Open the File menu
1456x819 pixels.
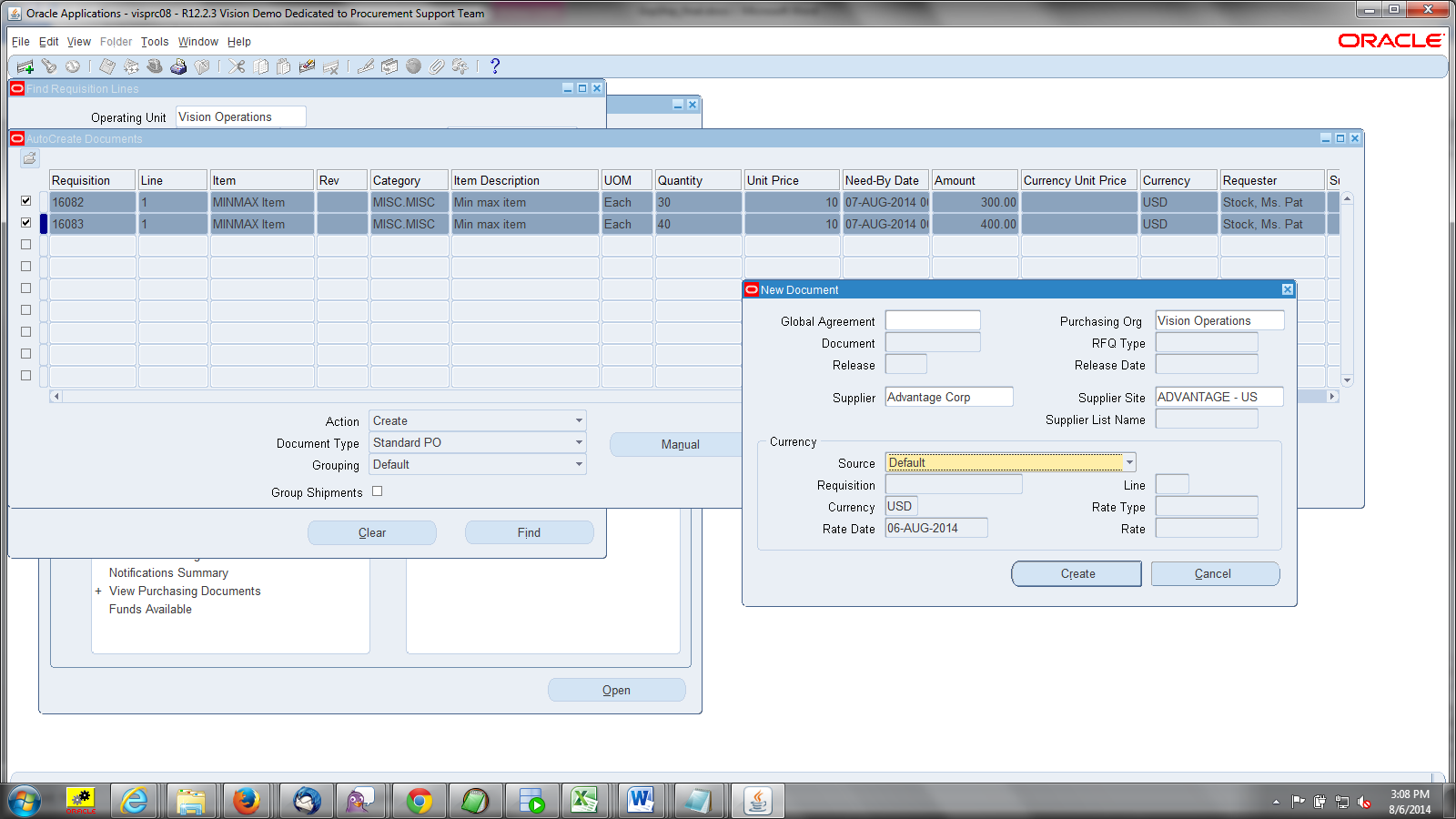click(21, 42)
